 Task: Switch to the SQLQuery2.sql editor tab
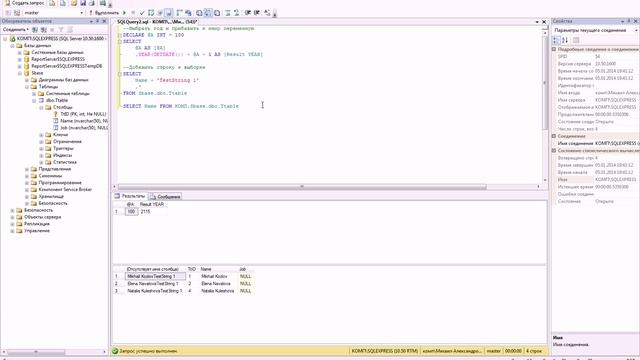pos(157,22)
